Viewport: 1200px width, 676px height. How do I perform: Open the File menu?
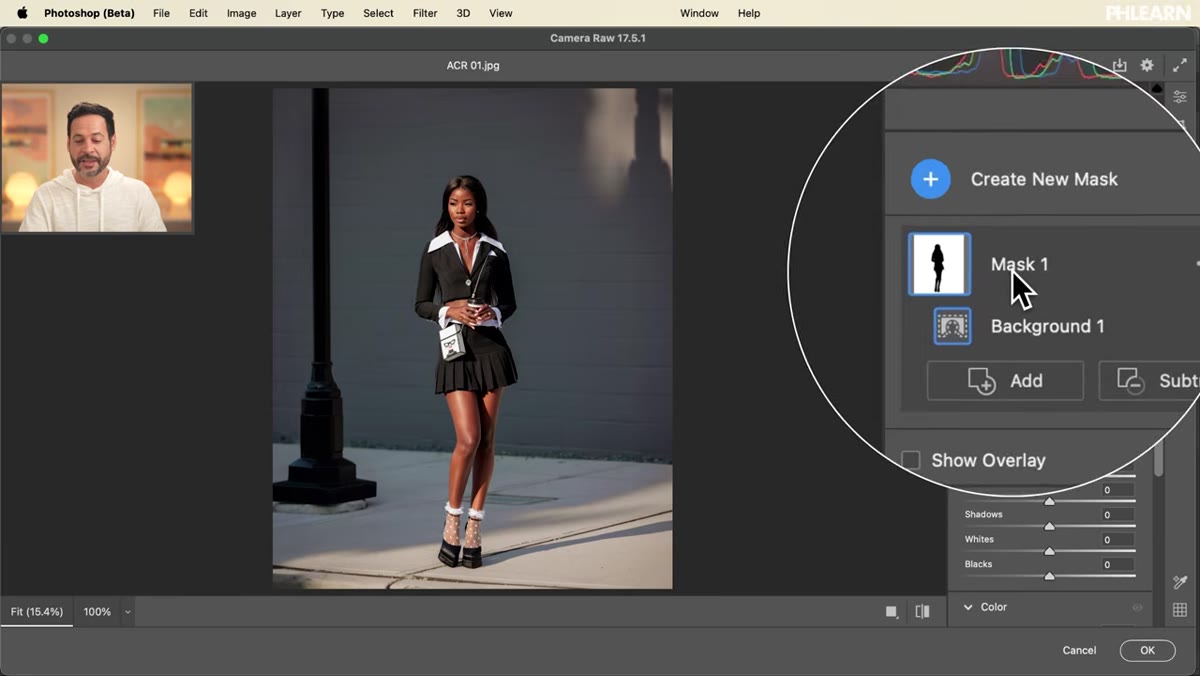(x=161, y=13)
